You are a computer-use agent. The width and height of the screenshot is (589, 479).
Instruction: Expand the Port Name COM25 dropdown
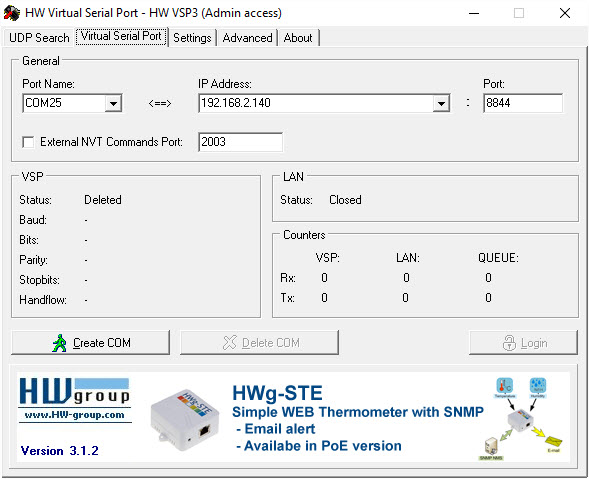point(113,103)
